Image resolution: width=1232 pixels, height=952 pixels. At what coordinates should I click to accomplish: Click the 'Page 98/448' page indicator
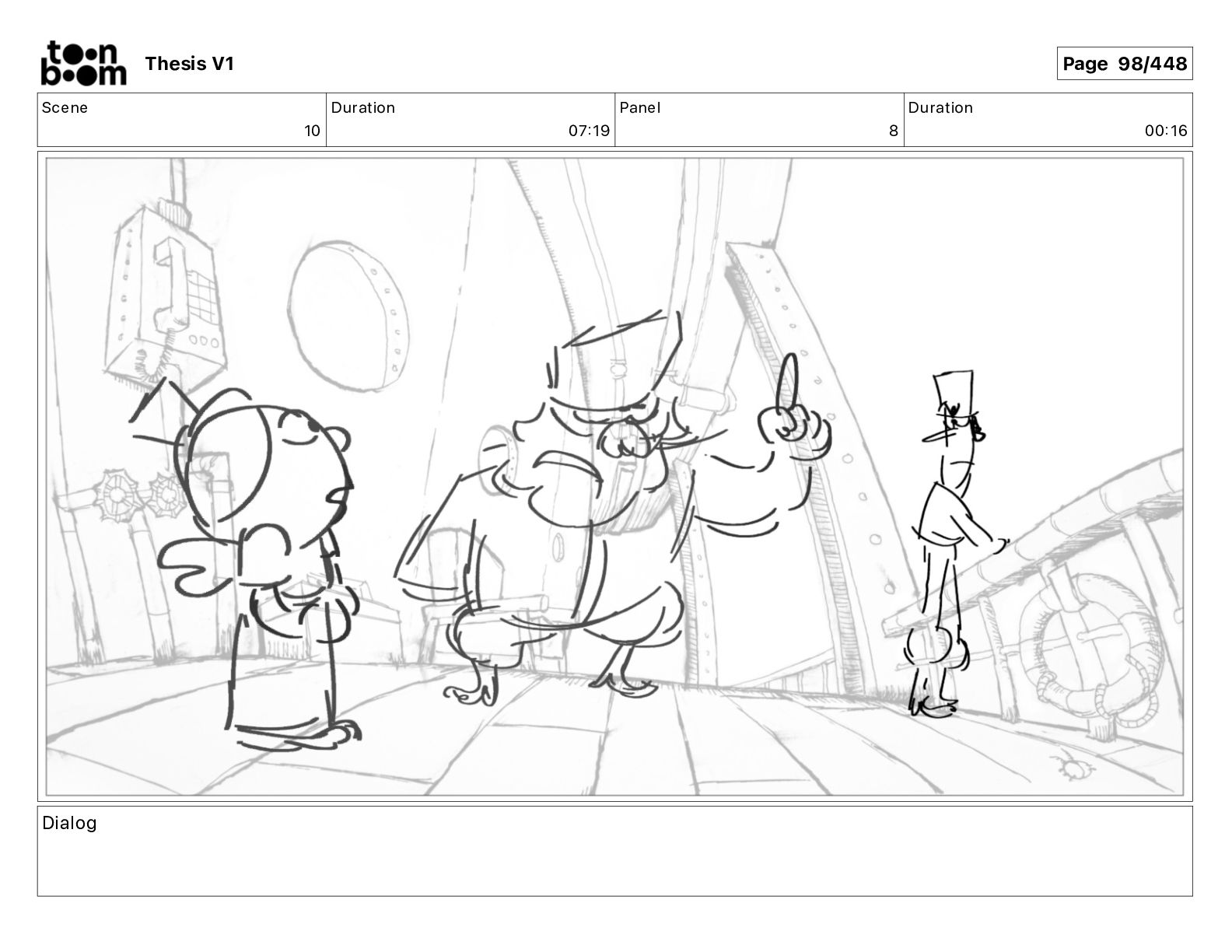(x=1125, y=64)
